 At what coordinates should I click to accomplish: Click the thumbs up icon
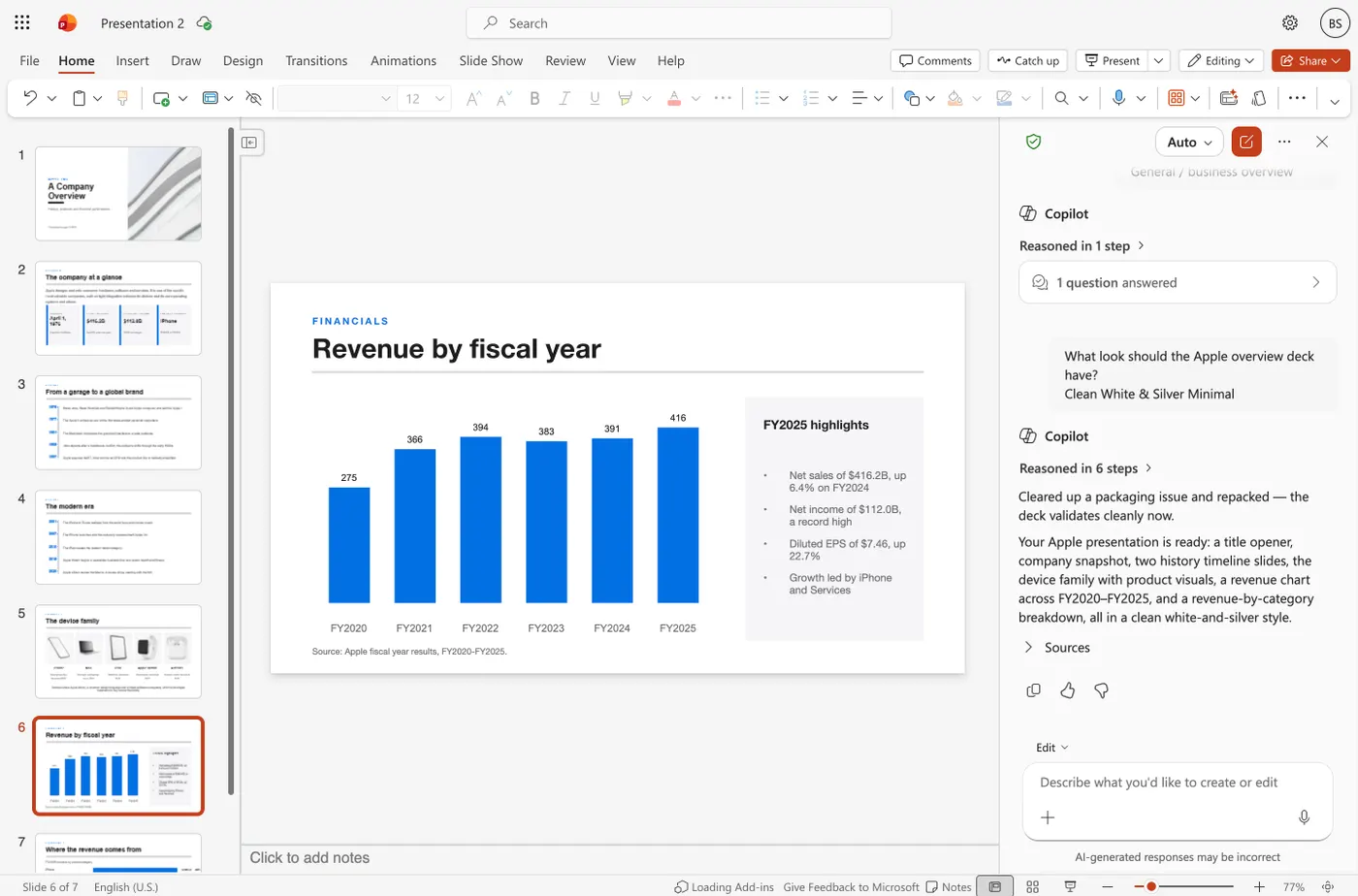[1068, 690]
